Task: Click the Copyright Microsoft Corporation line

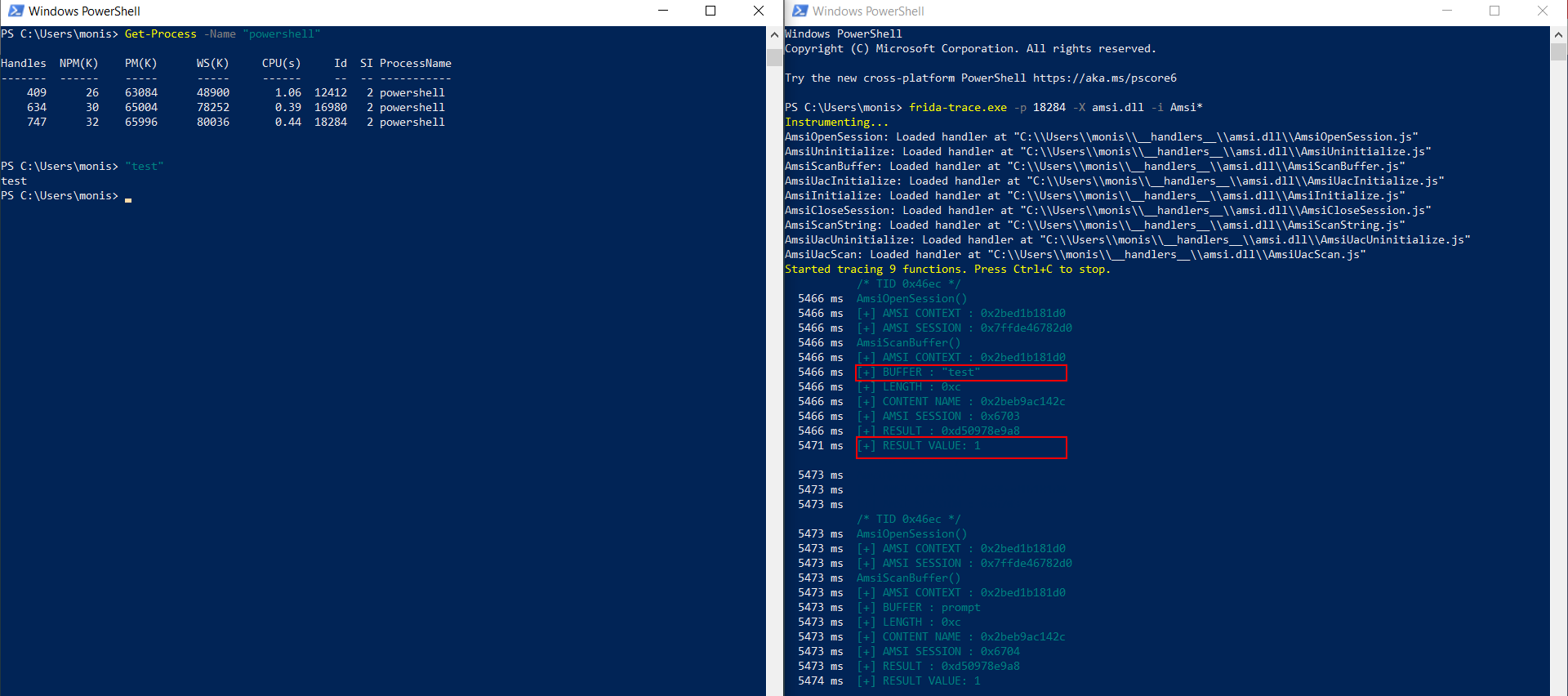Action: [970, 48]
